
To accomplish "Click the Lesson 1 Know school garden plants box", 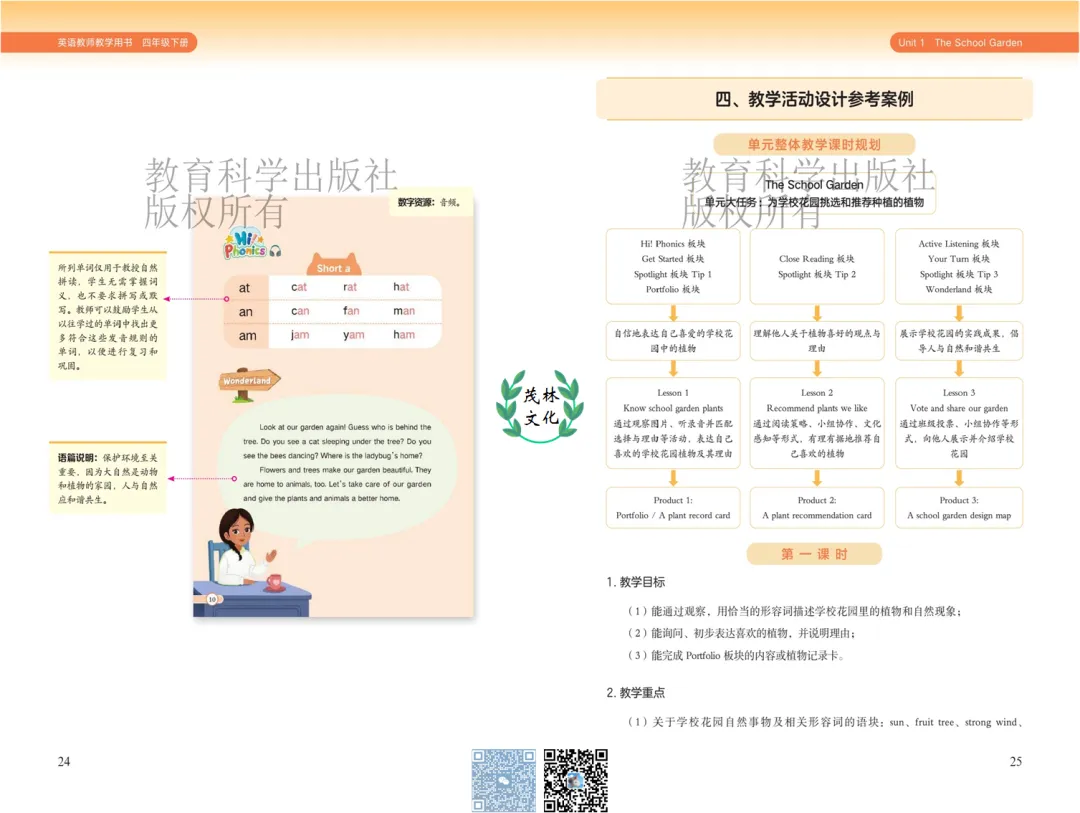I will 673,423.
